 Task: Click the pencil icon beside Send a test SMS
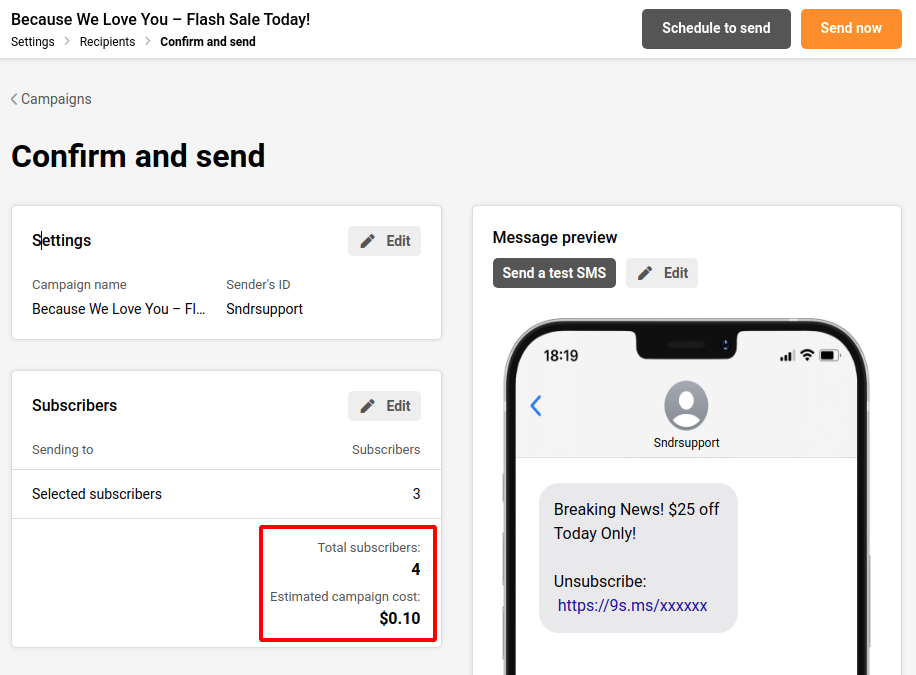(x=646, y=273)
